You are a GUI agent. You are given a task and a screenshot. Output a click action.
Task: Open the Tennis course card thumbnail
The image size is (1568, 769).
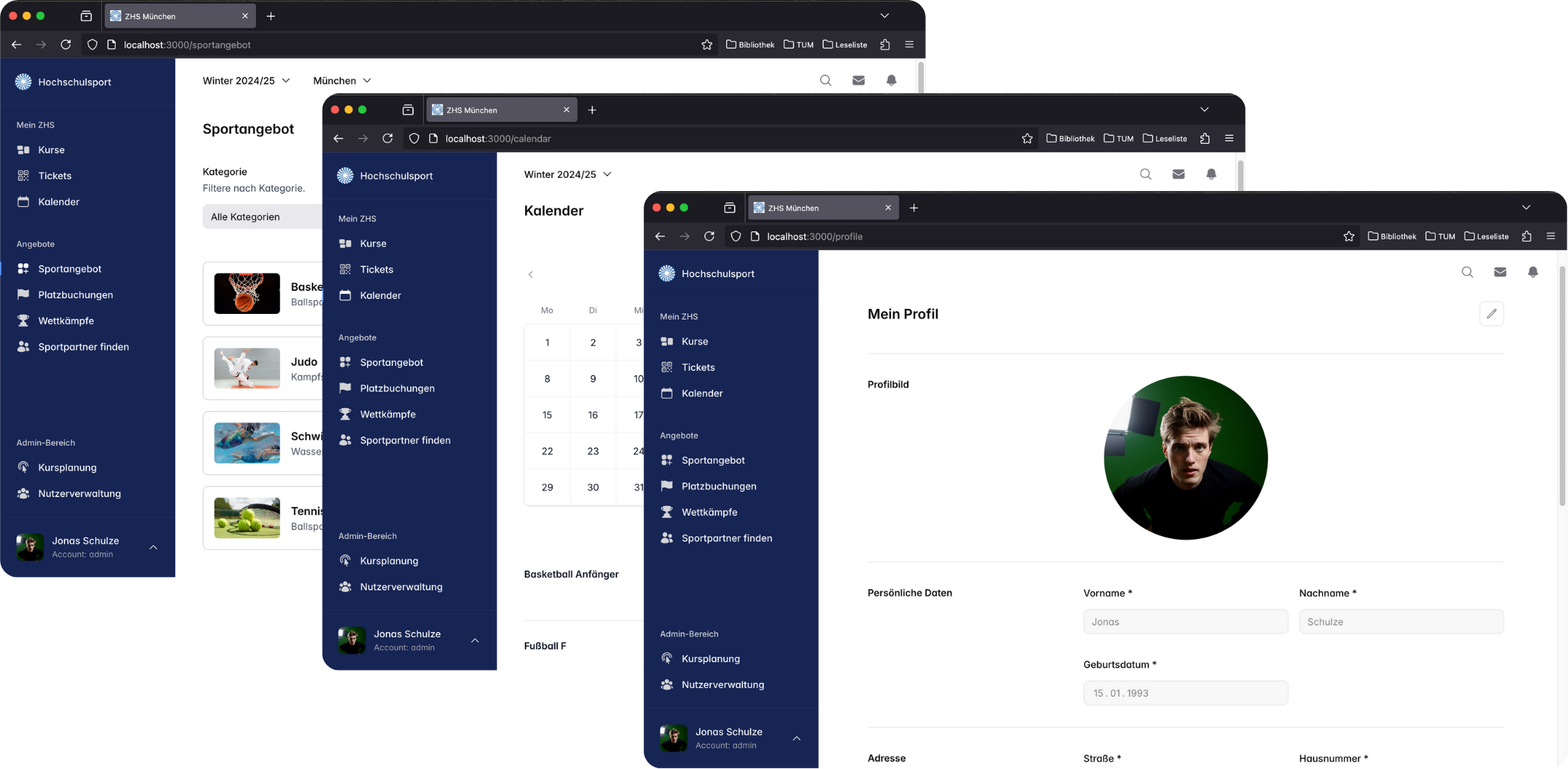tap(247, 518)
